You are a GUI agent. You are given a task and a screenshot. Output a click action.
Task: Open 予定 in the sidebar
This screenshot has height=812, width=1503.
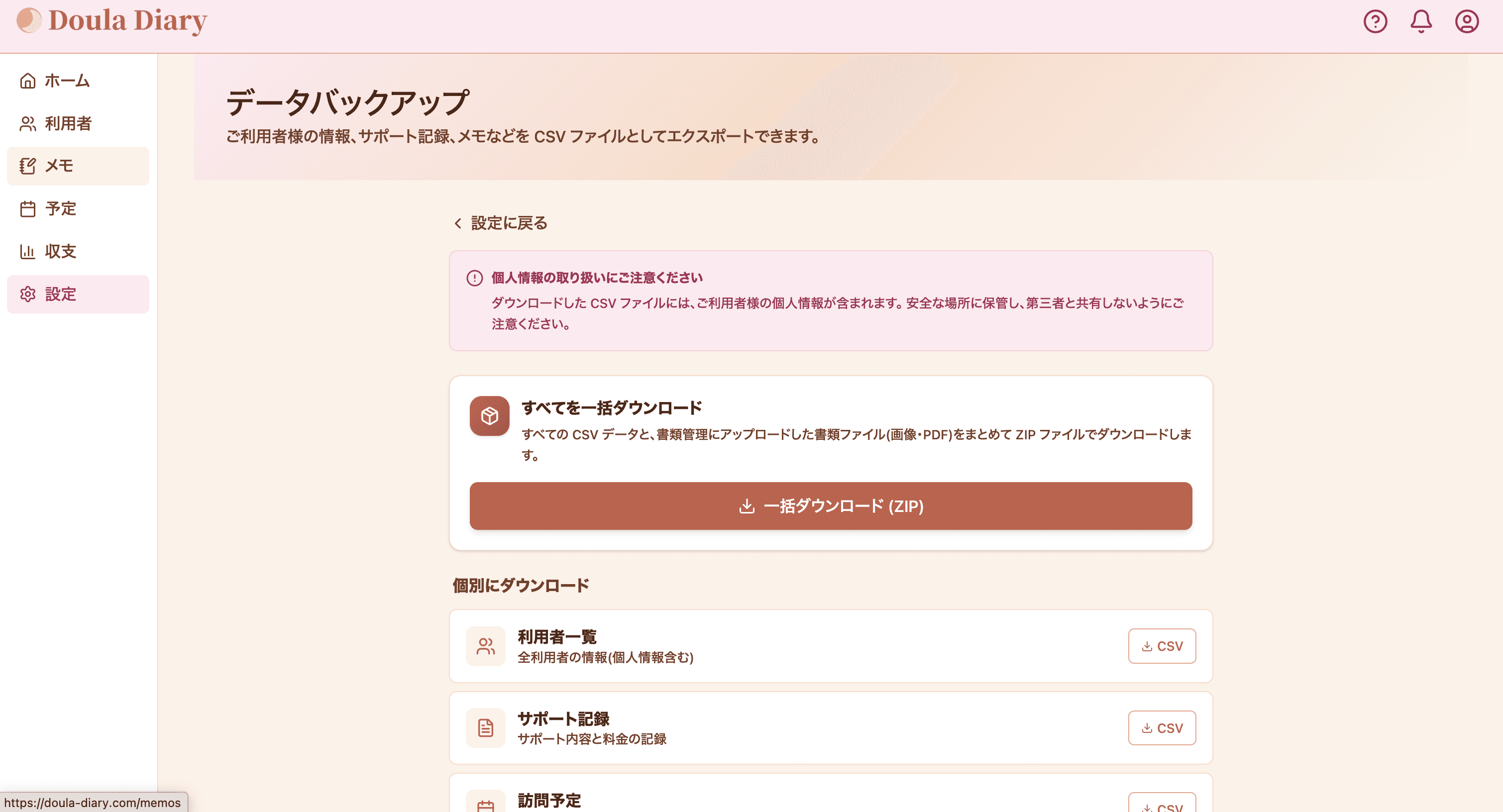coord(78,209)
